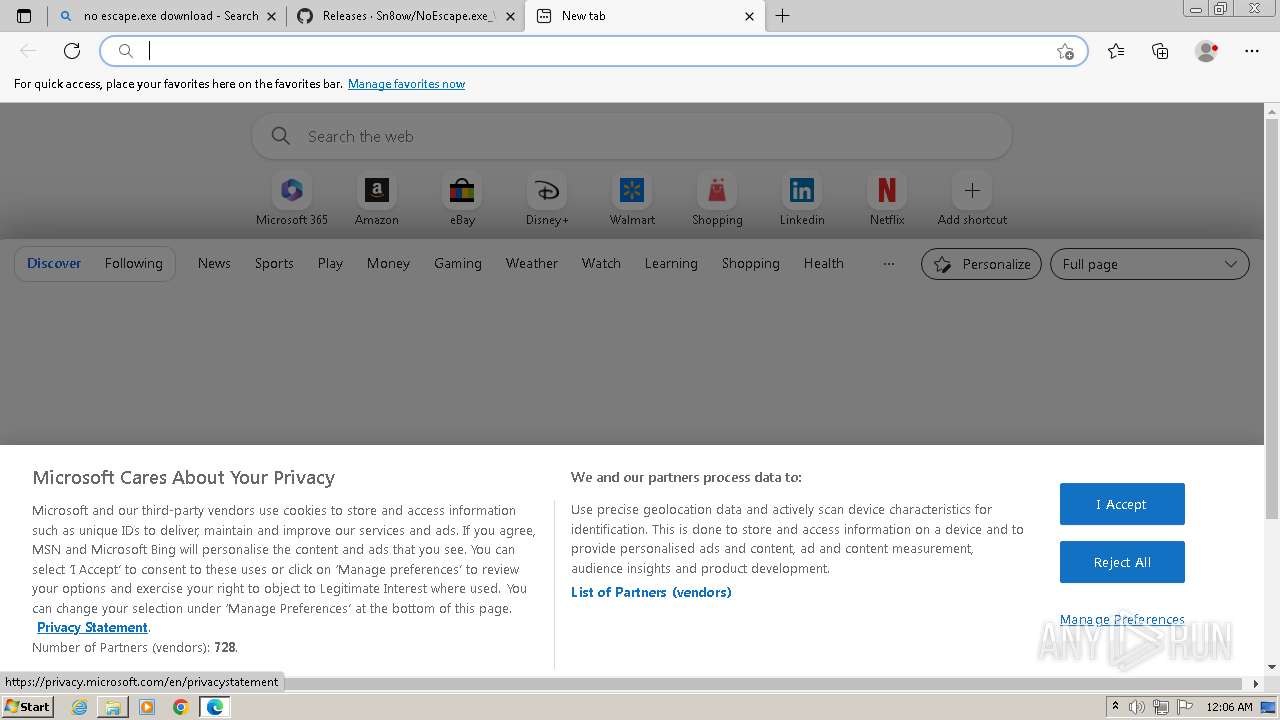Image resolution: width=1280 pixels, height=720 pixels.
Task: Click the Reject All button
Action: (x=1122, y=562)
